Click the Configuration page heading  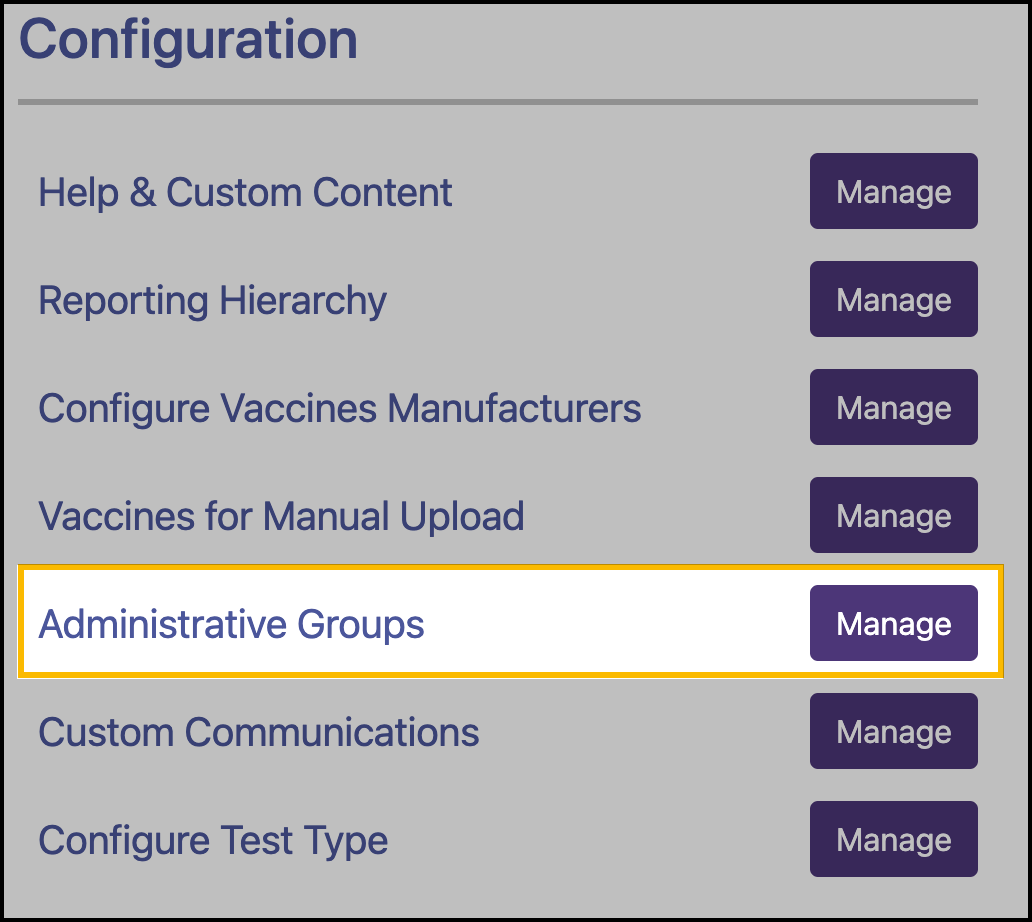pyautogui.click(x=190, y=39)
